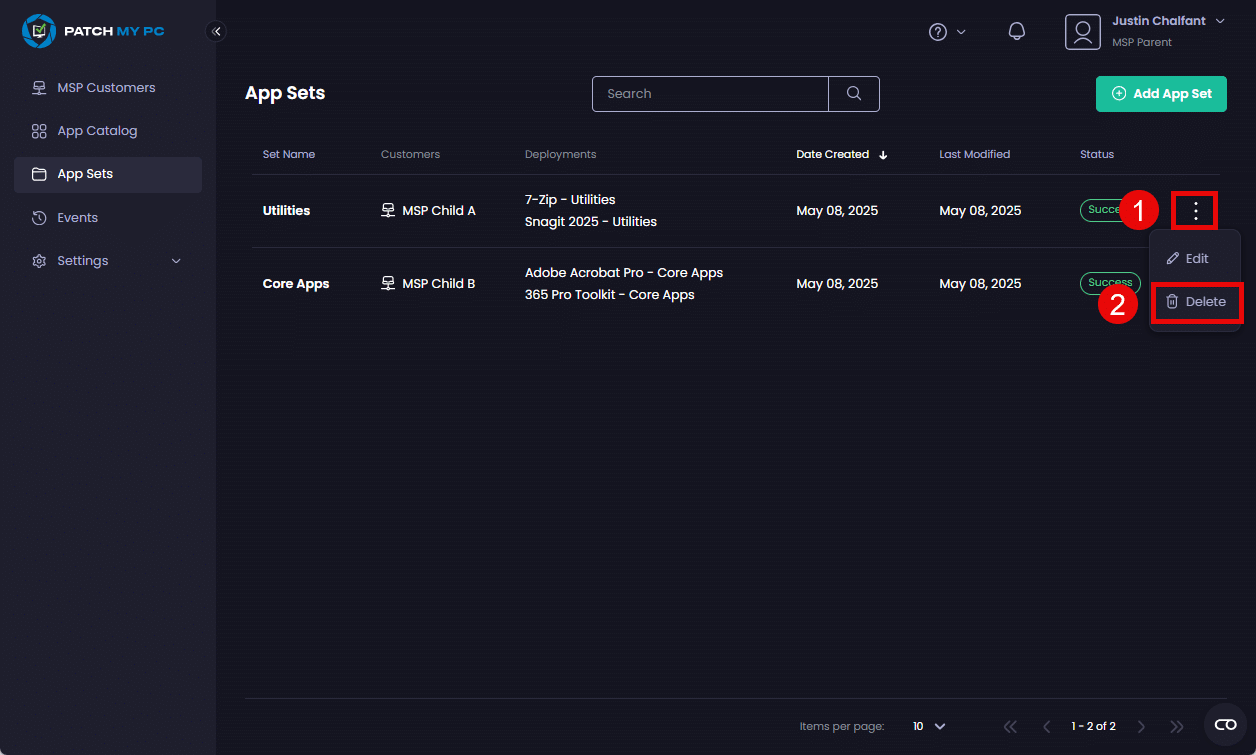Open the Events page

(77, 218)
